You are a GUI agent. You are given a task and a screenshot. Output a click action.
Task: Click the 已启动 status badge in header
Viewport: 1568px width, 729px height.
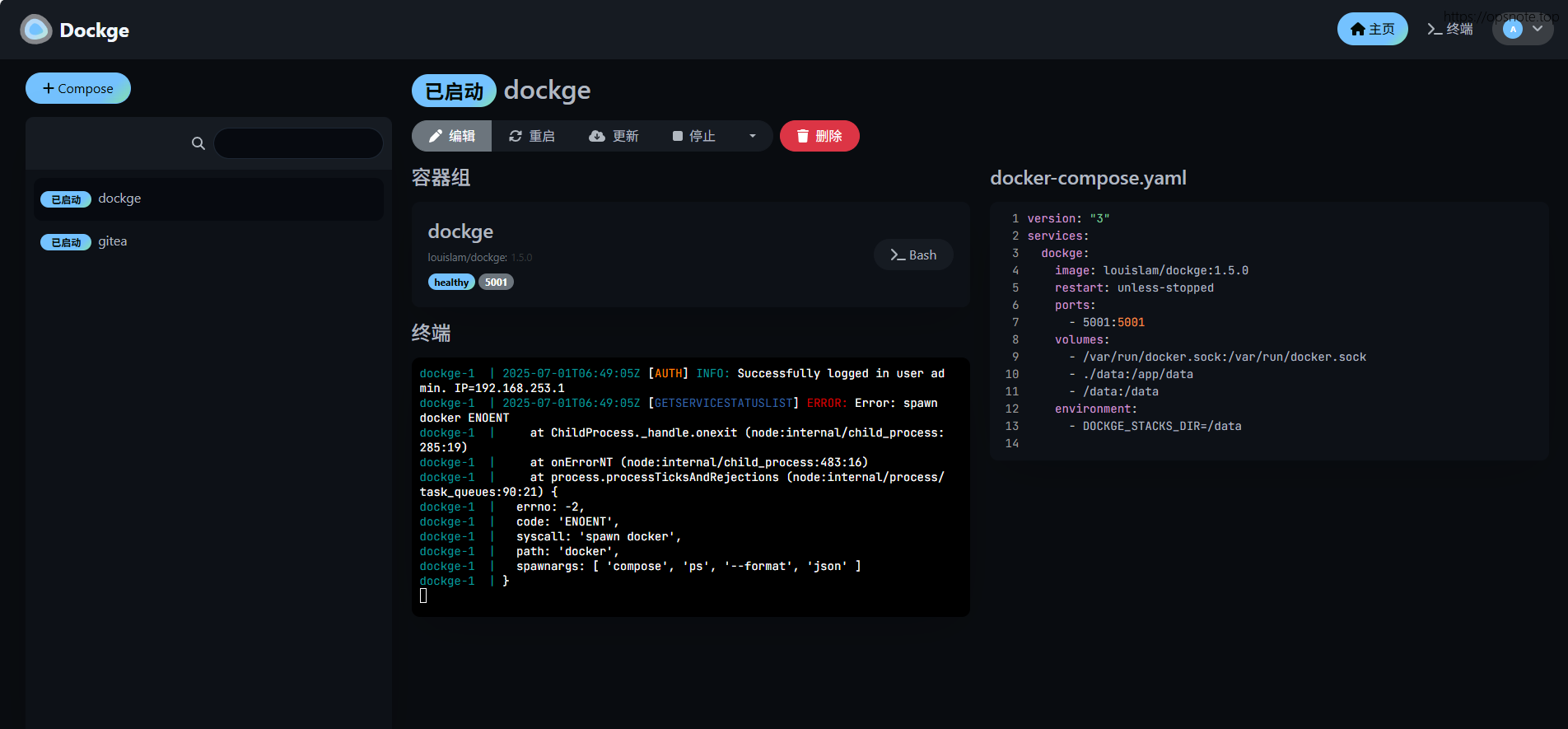pyautogui.click(x=454, y=91)
